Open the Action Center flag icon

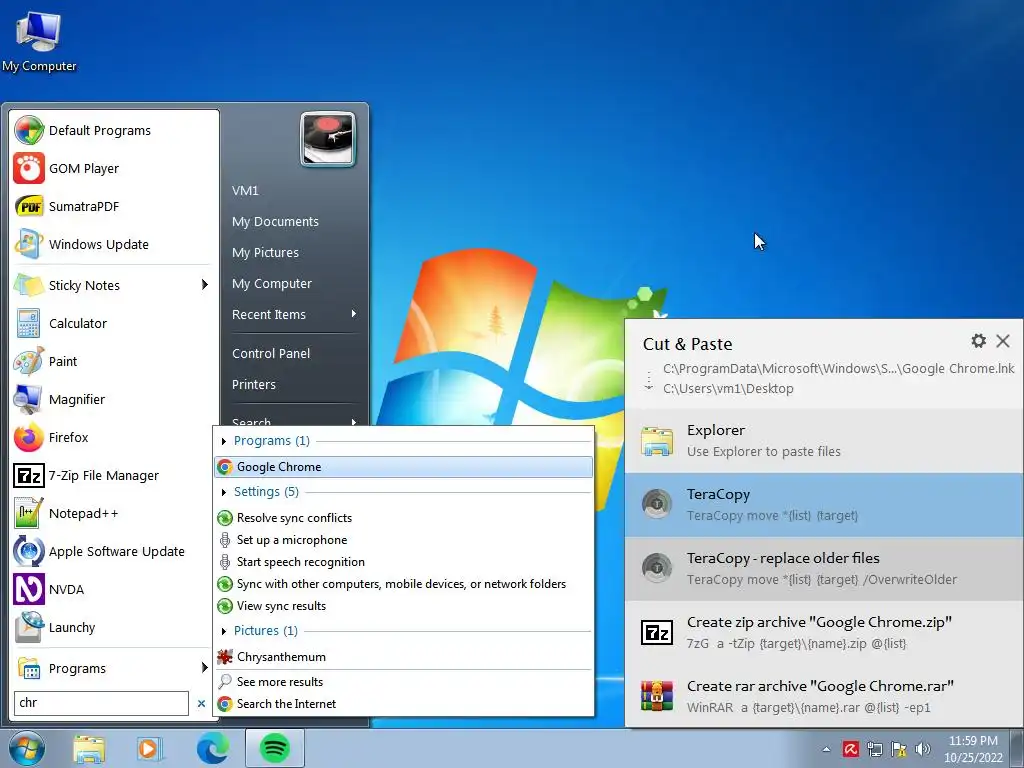pyautogui.click(x=899, y=748)
